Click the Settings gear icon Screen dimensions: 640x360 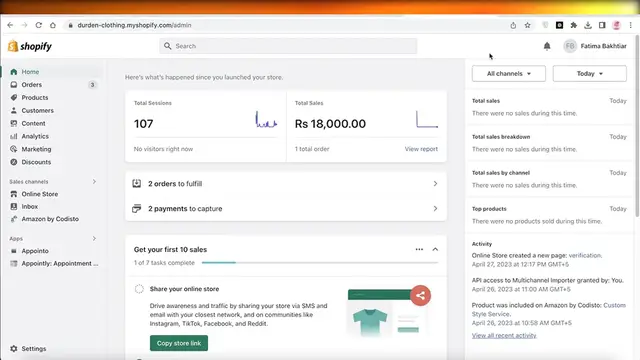pos(14,349)
